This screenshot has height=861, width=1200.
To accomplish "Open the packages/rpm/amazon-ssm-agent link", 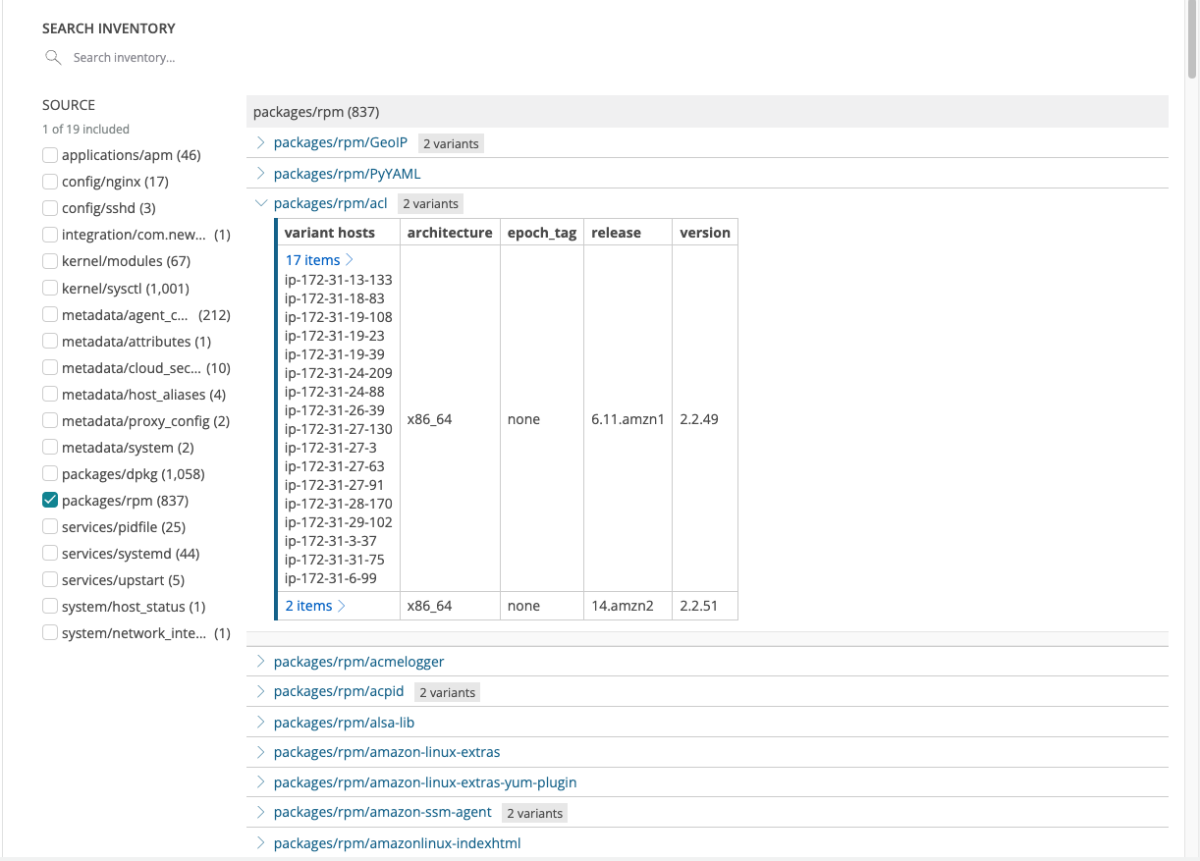I will [x=383, y=812].
